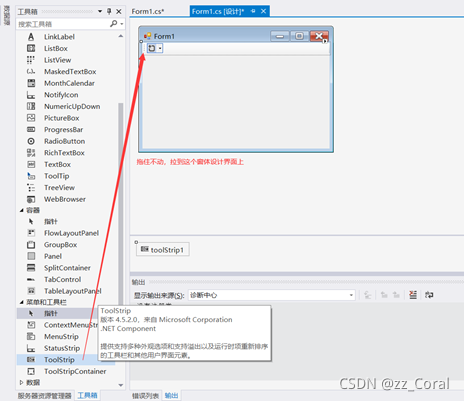Pin the Form1.cs design tab
Viewport: 464px width, 401px height.
pyautogui.click(x=253, y=11)
